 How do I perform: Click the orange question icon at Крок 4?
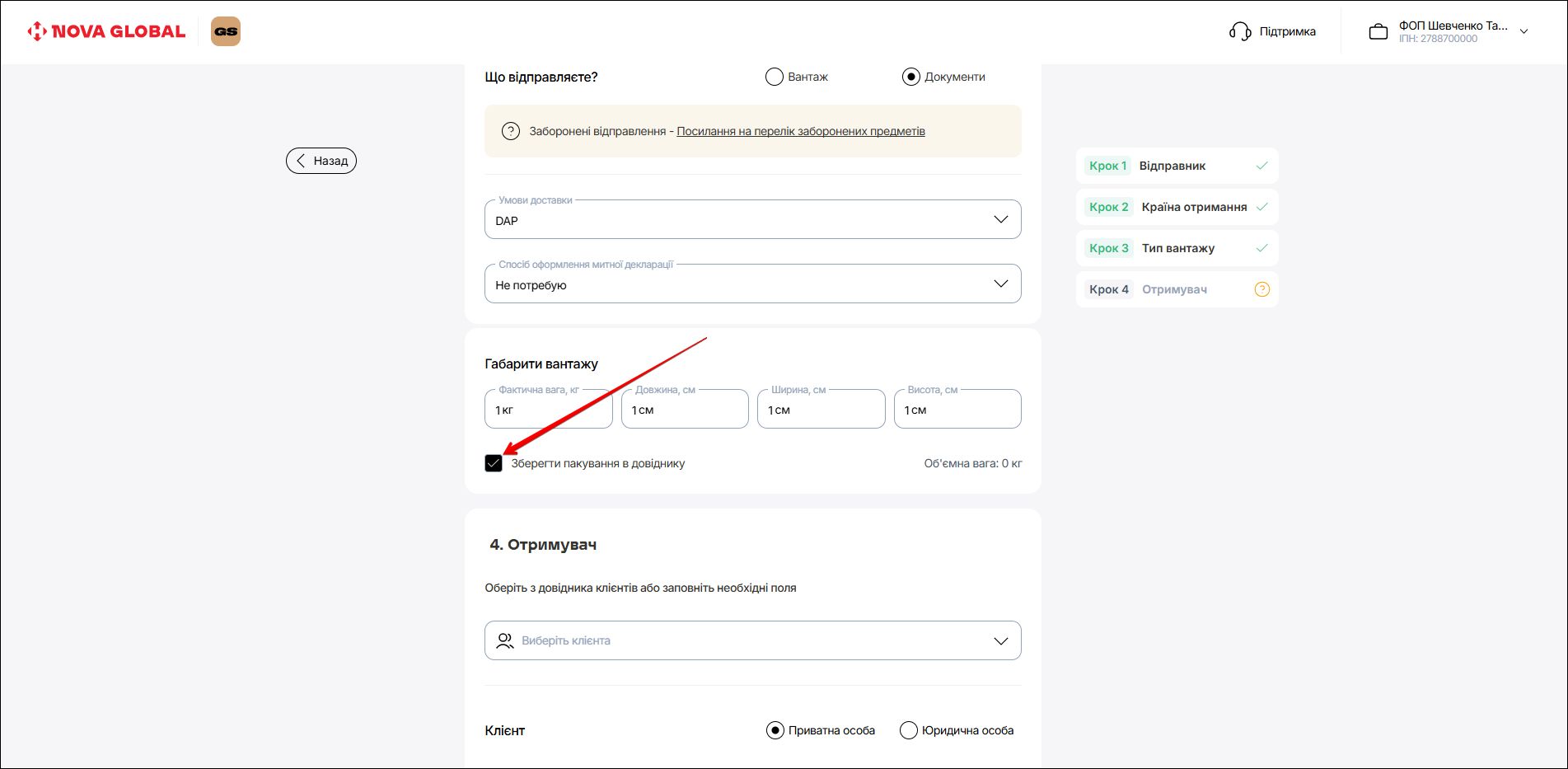pyautogui.click(x=1261, y=289)
